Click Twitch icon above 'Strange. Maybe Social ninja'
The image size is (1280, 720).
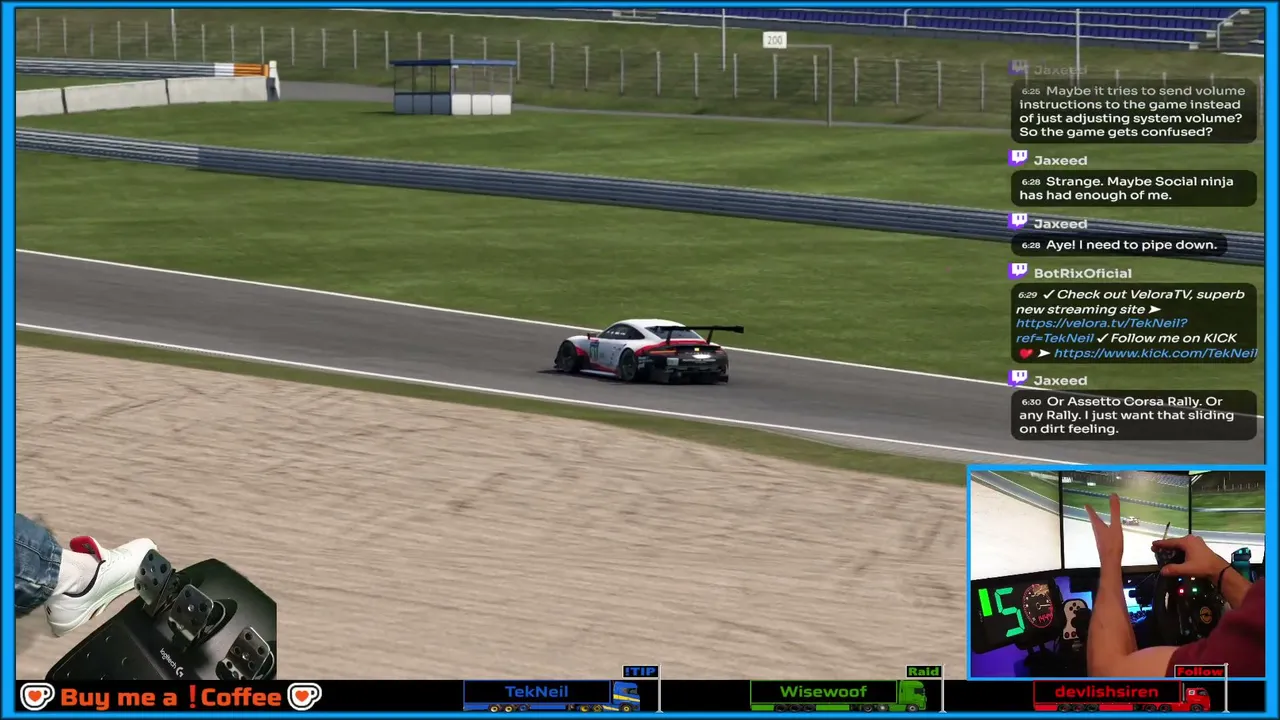(1018, 158)
